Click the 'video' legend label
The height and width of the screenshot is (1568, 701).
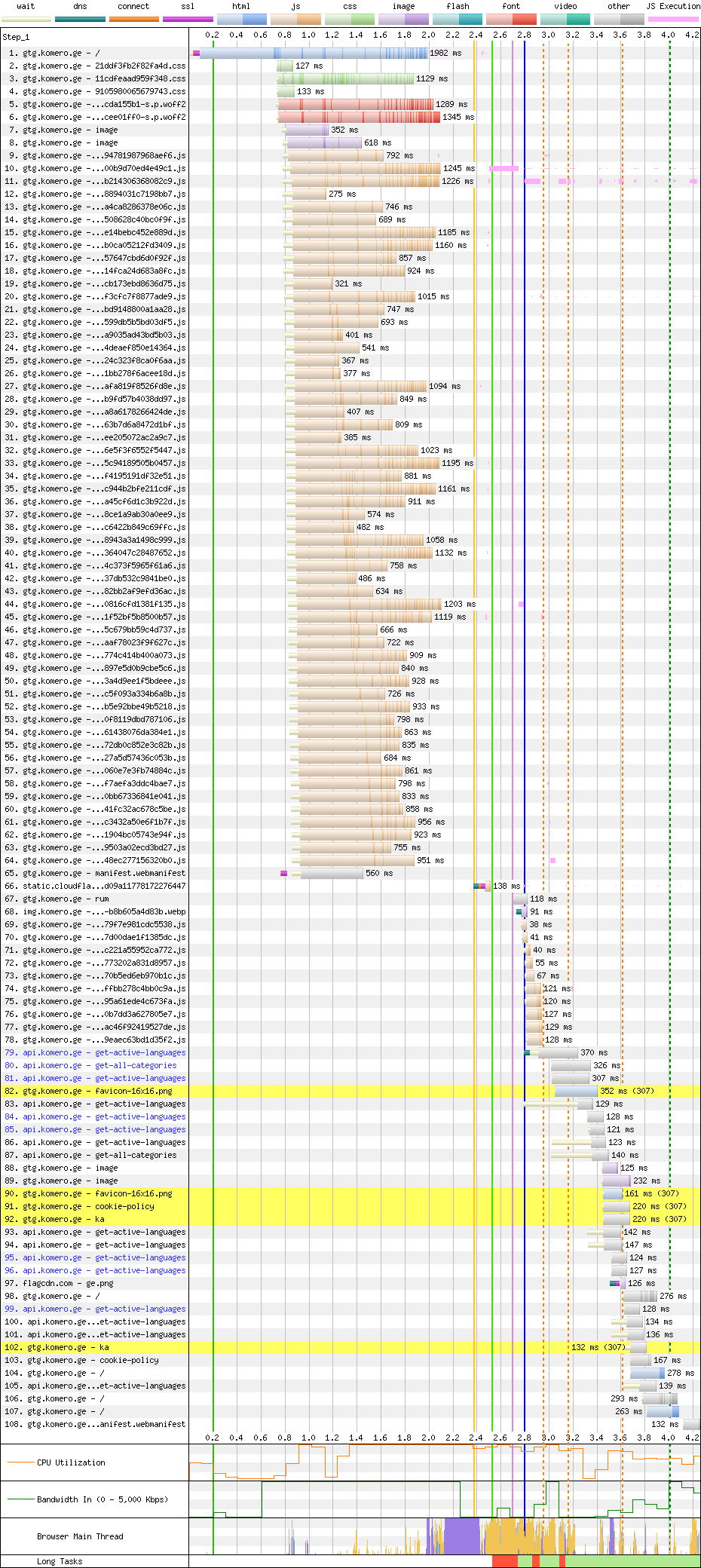coord(565,6)
